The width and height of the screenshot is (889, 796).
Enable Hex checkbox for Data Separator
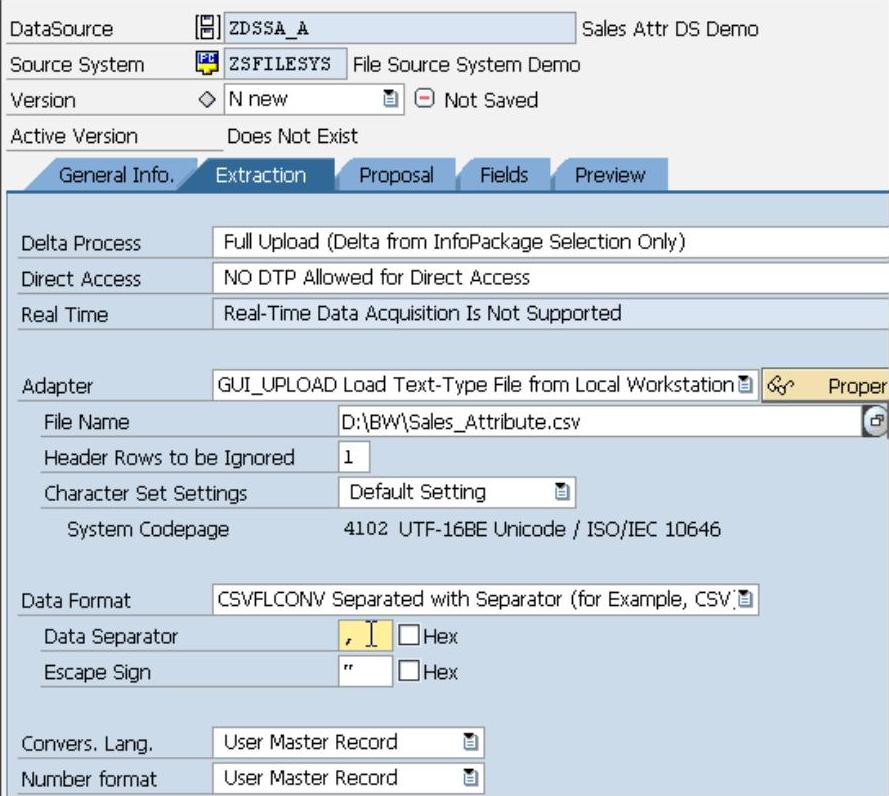[x=409, y=636]
